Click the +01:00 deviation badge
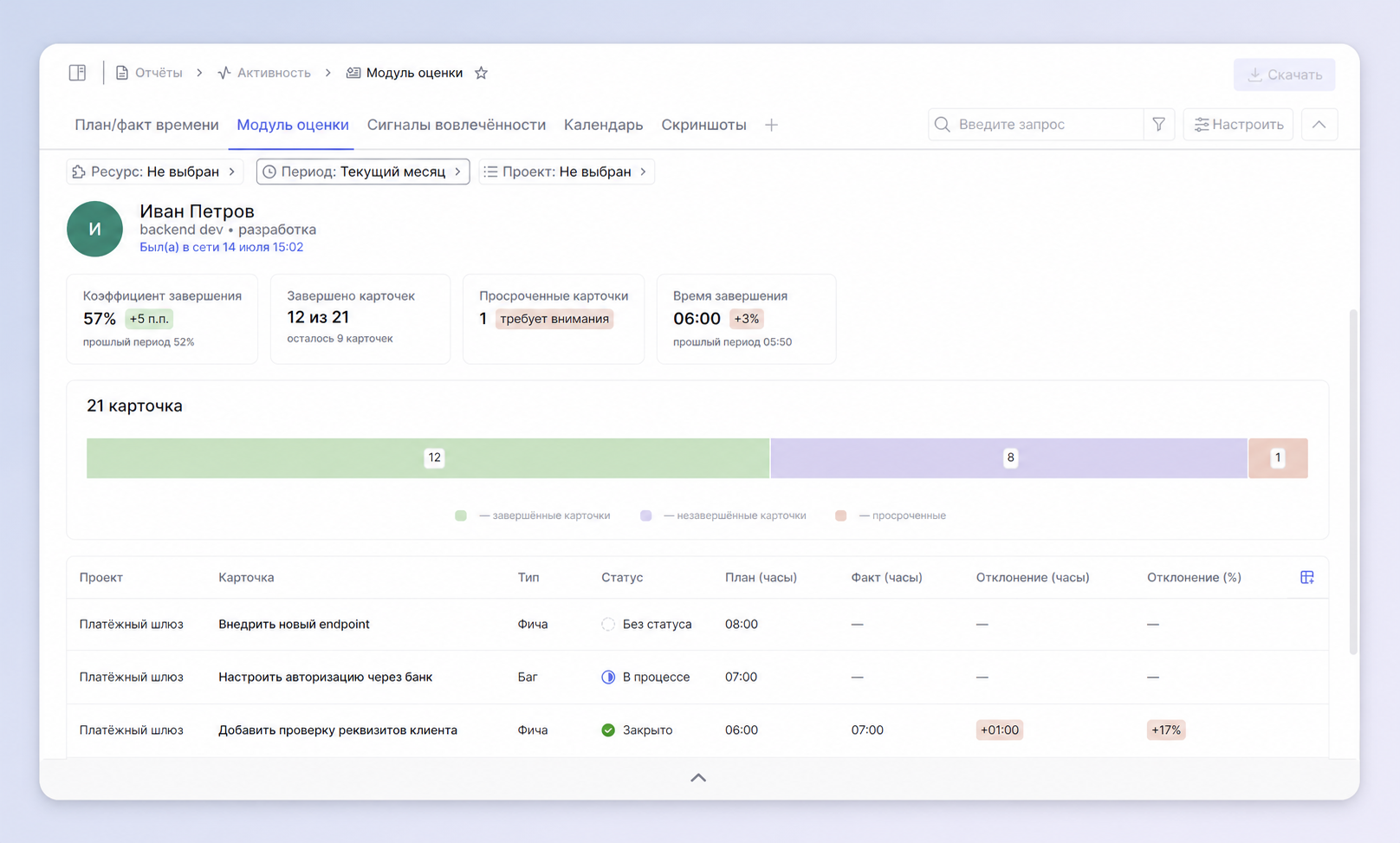The width and height of the screenshot is (1400, 843). pos(1000,730)
